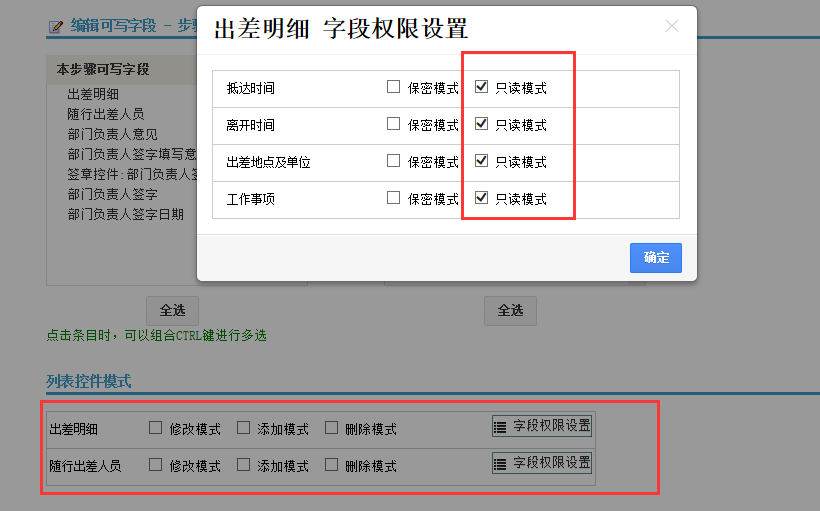Enable 保密模式 for 抵达时间

[393, 87]
